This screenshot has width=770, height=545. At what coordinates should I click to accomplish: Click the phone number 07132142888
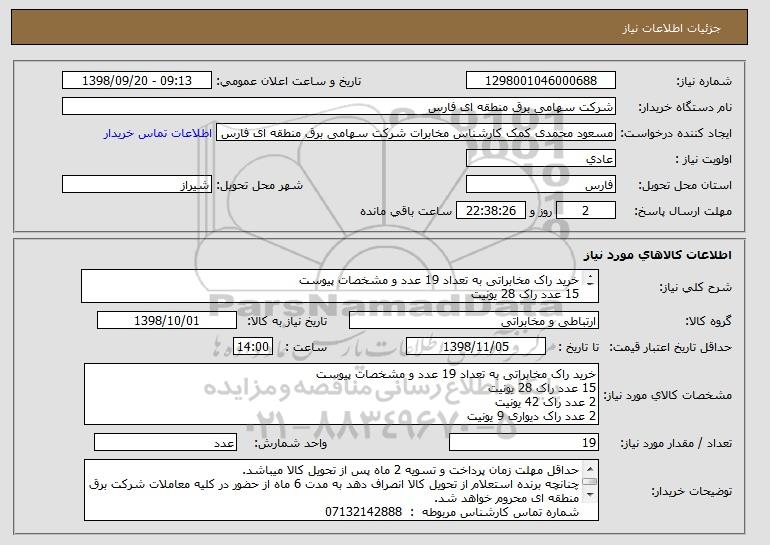[364, 512]
